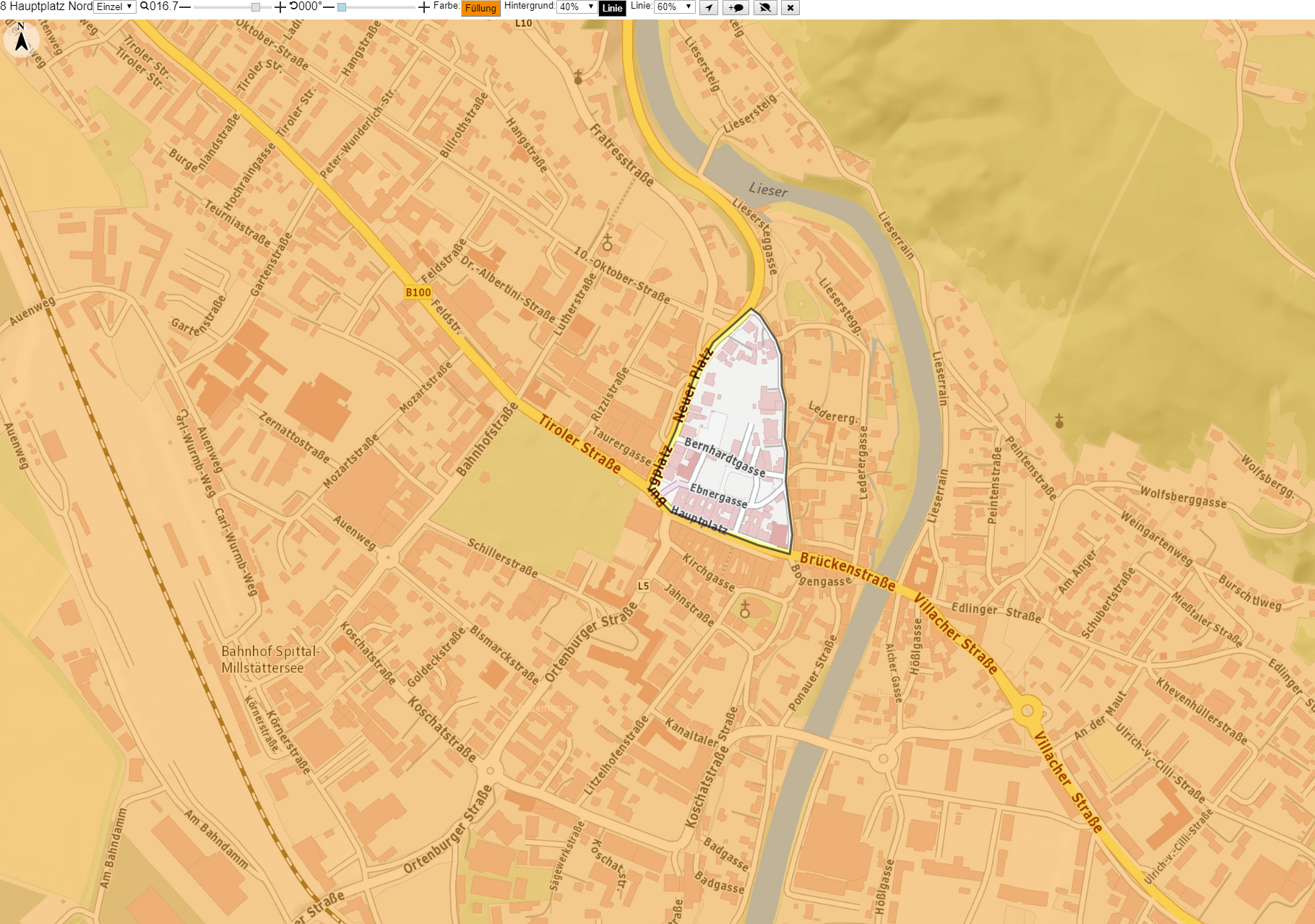The width and height of the screenshot is (1315, 924).
Task: Click the B100 road label on map
Action: [418, 293]
